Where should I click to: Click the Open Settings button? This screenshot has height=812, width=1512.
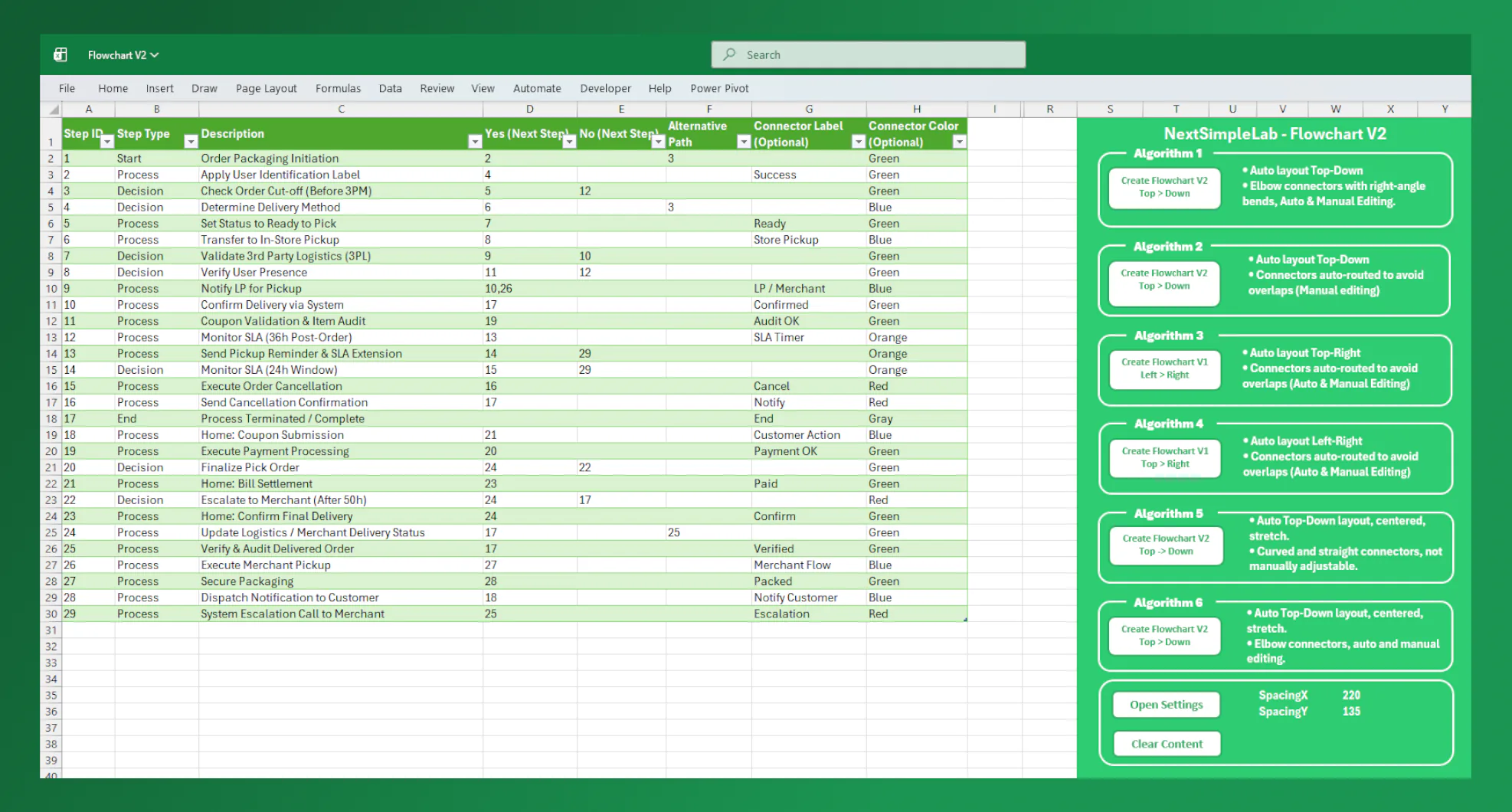point(1166,705)
